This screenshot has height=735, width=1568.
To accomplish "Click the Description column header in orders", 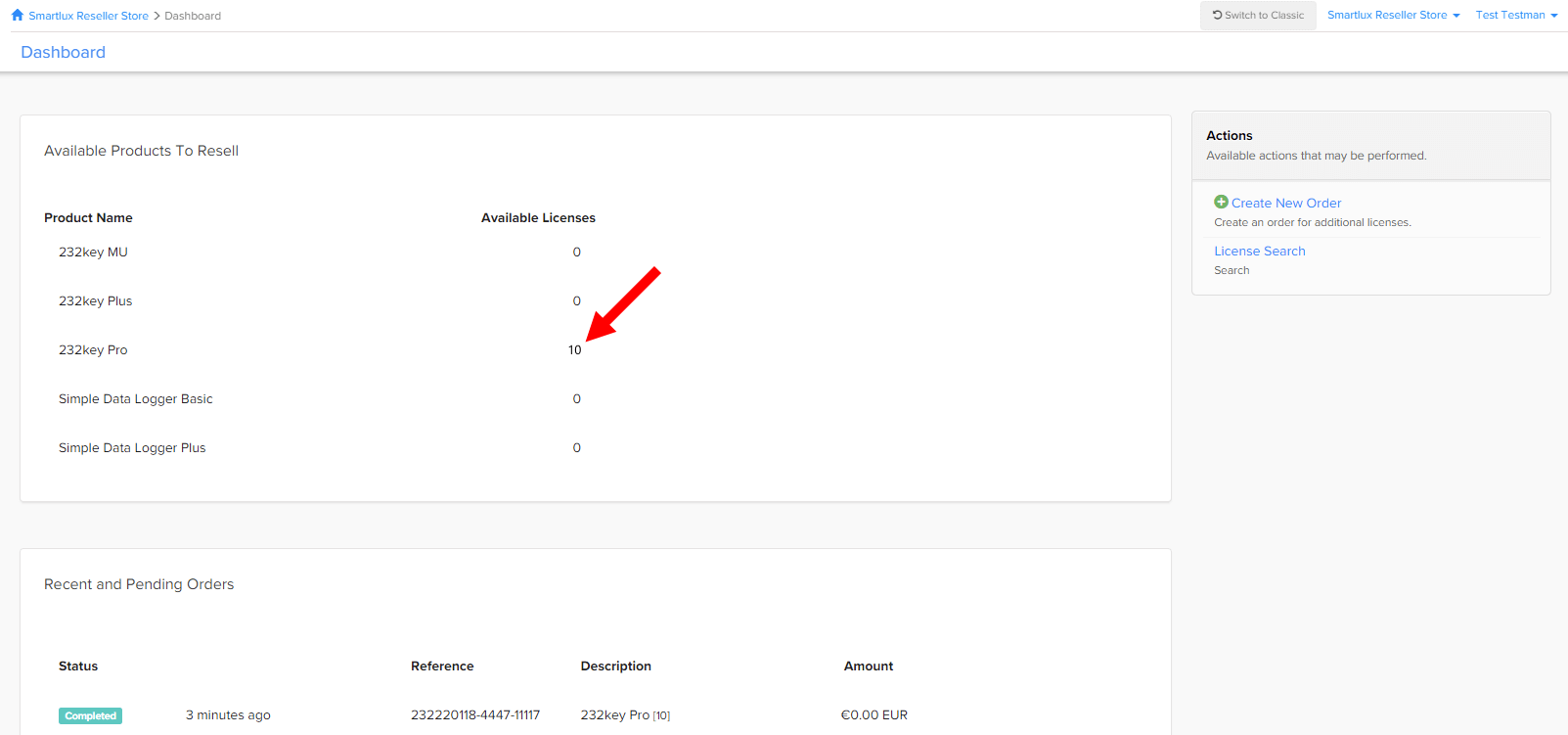I will pyautogui.click(x=615, y=666).
